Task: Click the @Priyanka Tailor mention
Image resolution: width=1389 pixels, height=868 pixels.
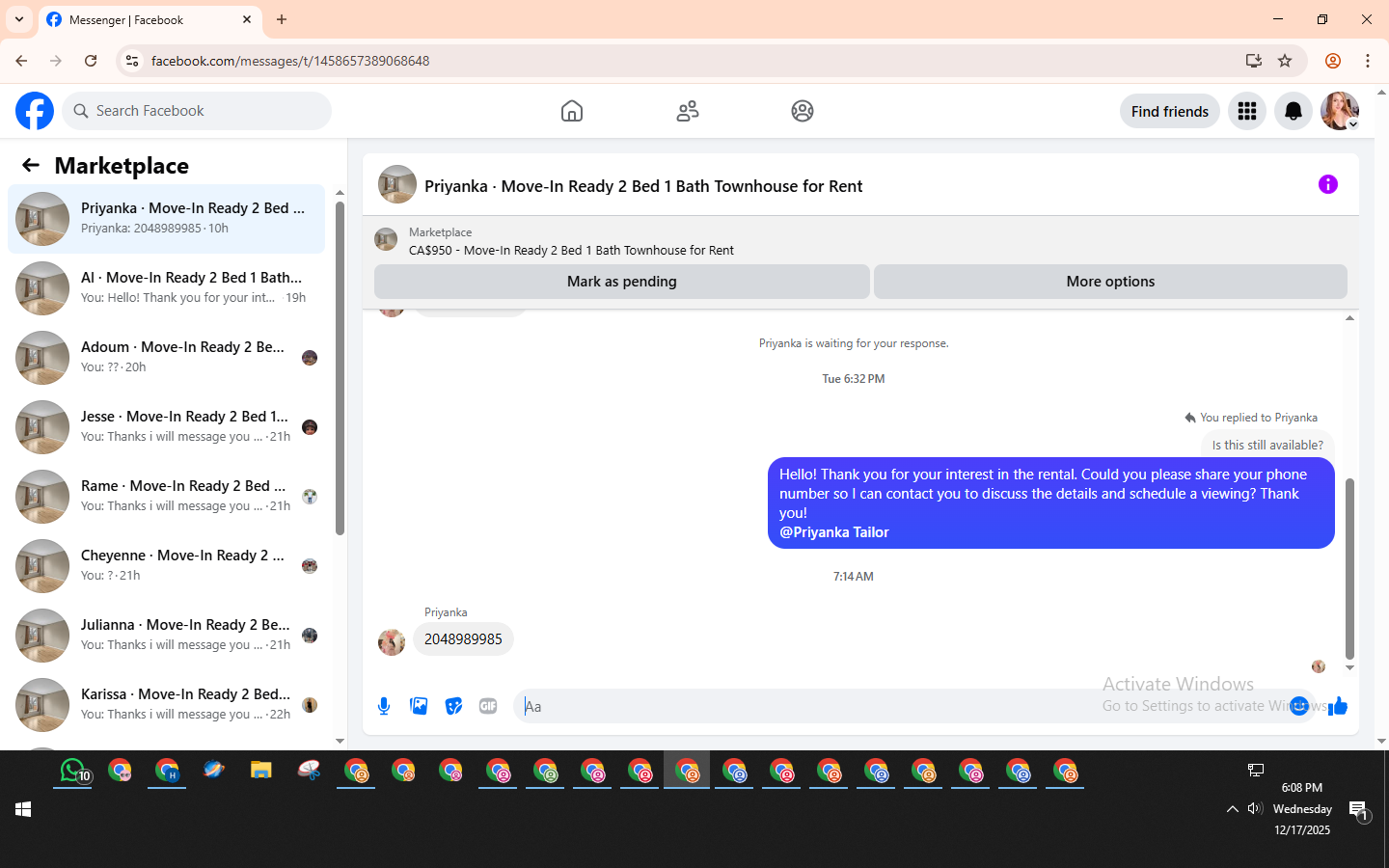Action: 834,532
